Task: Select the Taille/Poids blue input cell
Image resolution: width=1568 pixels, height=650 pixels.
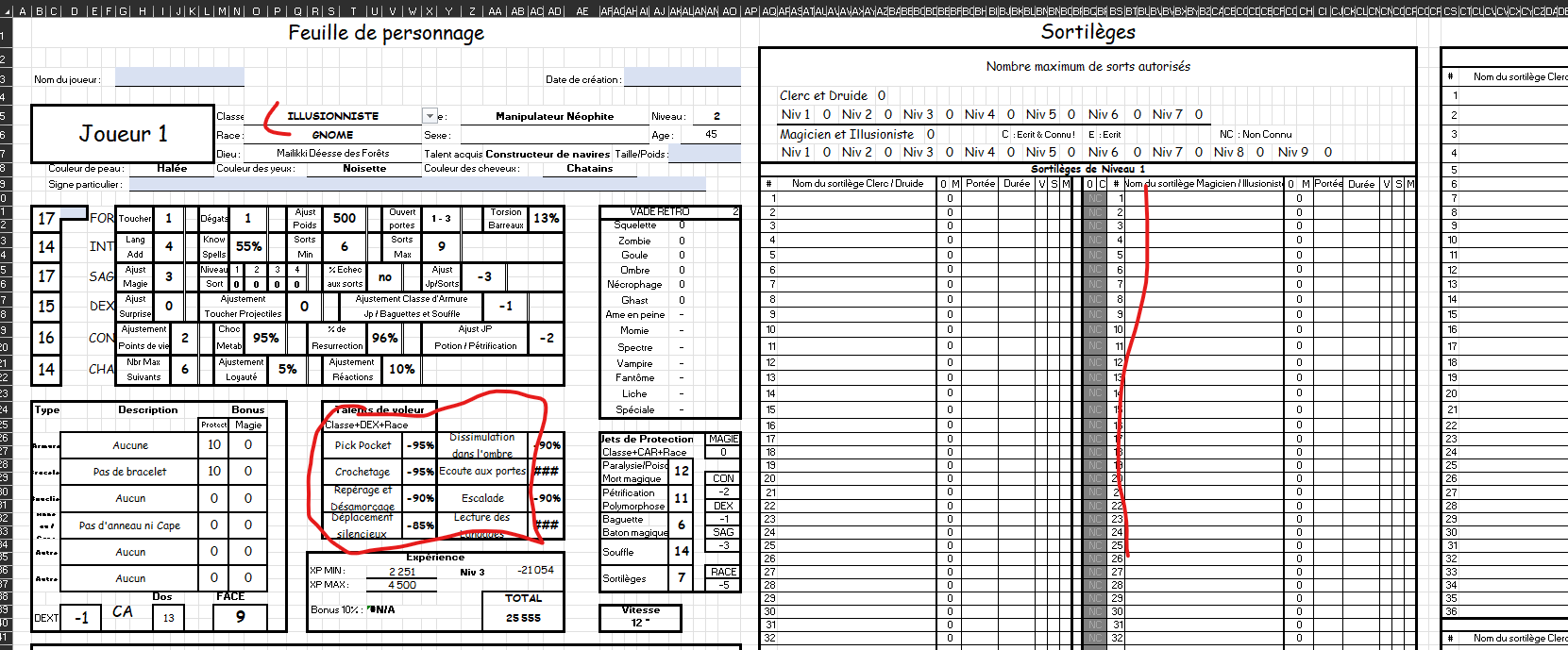Action: pyautogui.click(x=704, y=154)
